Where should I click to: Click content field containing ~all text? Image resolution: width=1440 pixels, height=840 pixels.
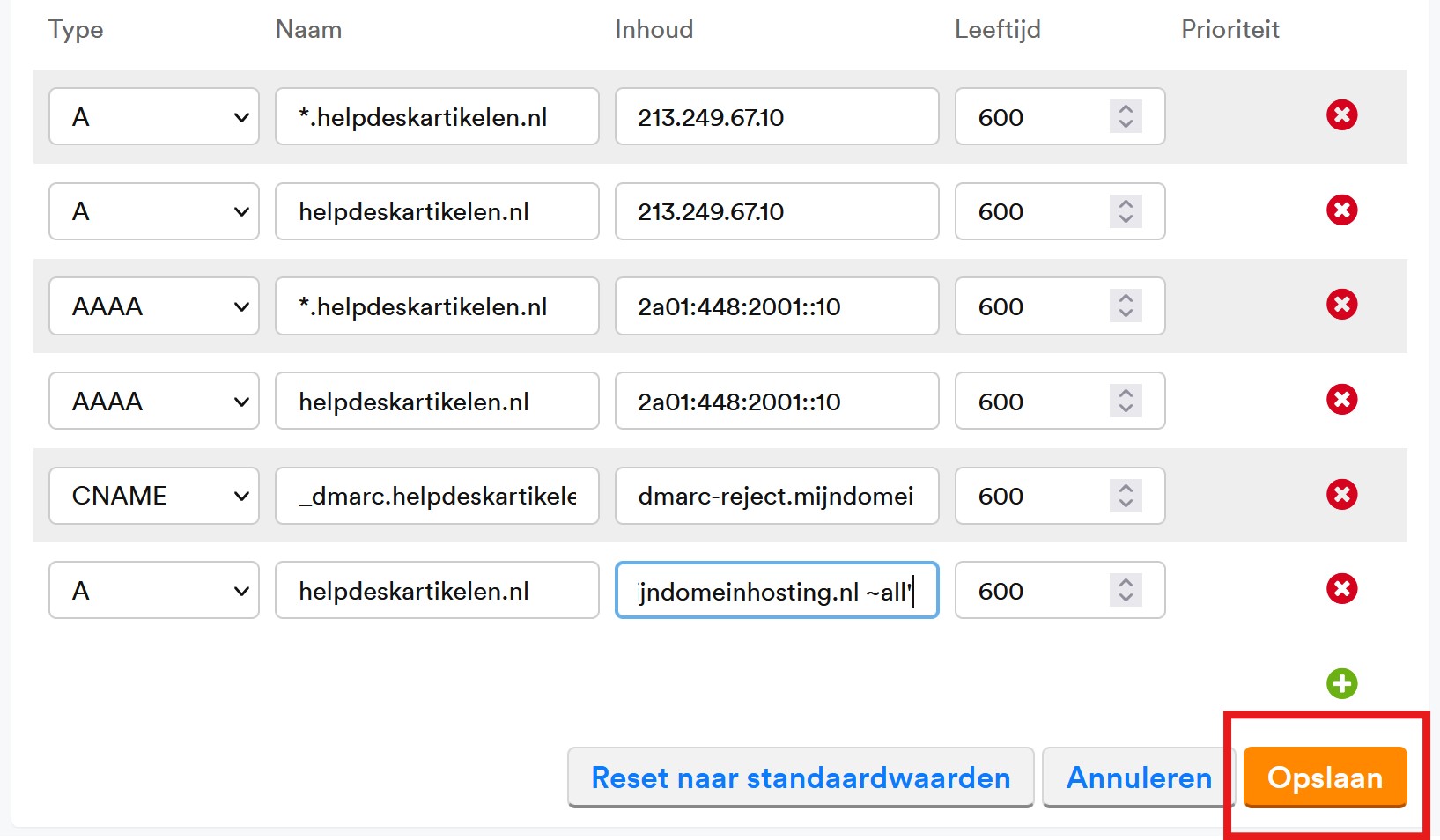click(x=776, y=591)
